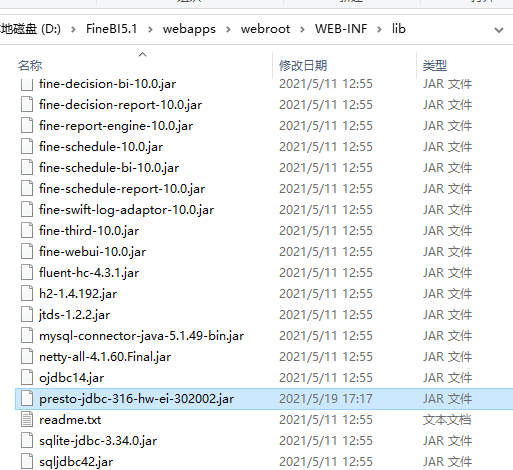
Task: Select file name sqljdbc42.jar
Action: pyautogui.click(x=76, y=462)
